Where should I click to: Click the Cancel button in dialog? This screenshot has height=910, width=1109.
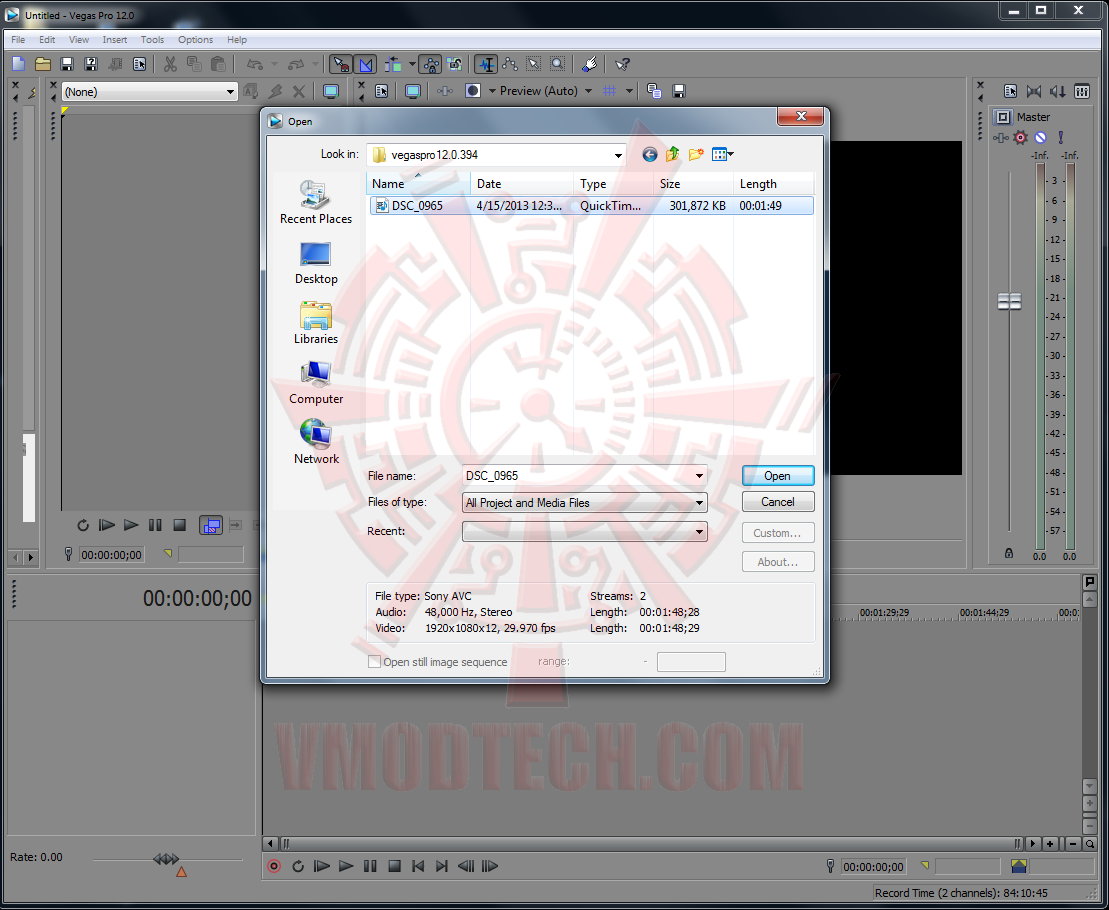(x=778, y=502)
